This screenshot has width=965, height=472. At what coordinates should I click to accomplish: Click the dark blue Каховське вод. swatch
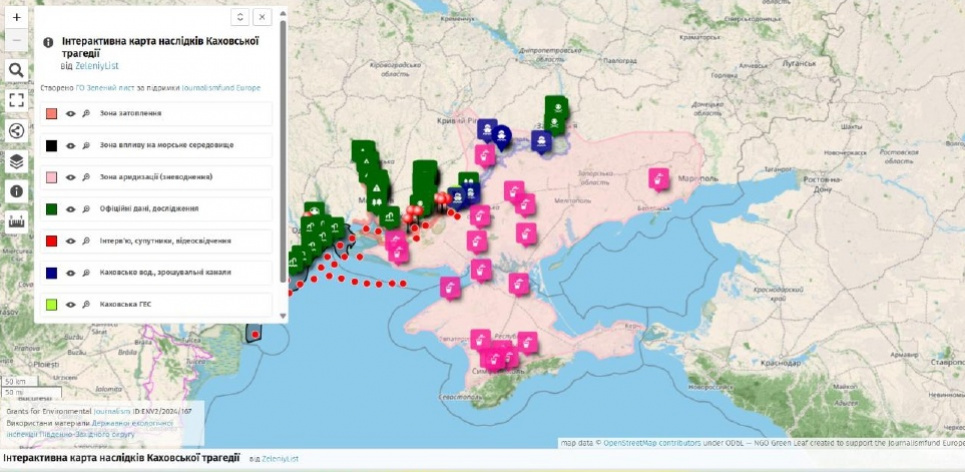[x=51, y=273]
